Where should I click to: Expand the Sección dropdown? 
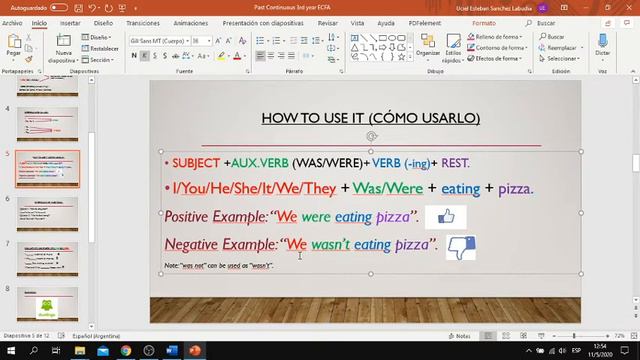[98, 60]
